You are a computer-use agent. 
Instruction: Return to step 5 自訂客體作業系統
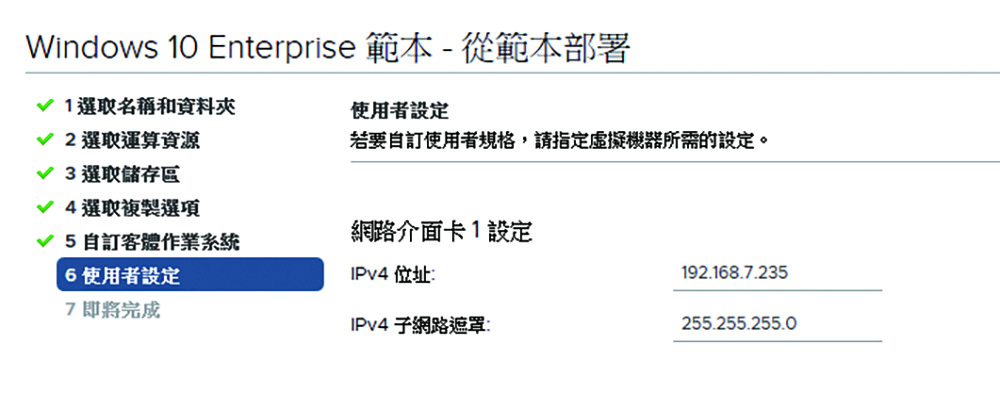coord(152,242)
